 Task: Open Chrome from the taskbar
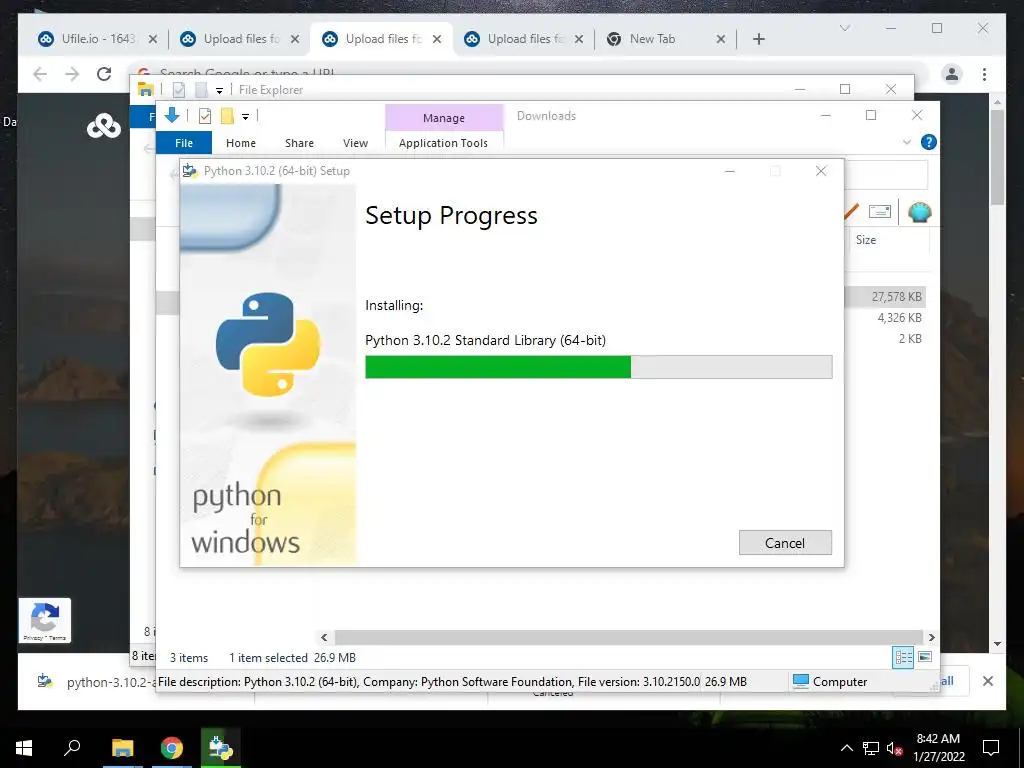tap(172, 748)
